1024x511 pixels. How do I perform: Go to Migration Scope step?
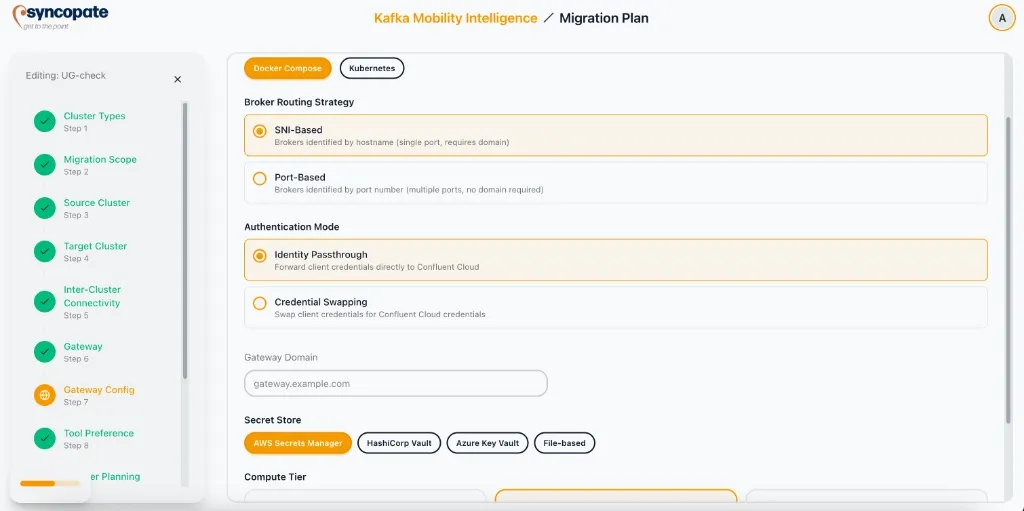pyautogui.click(x=100, y=159)
